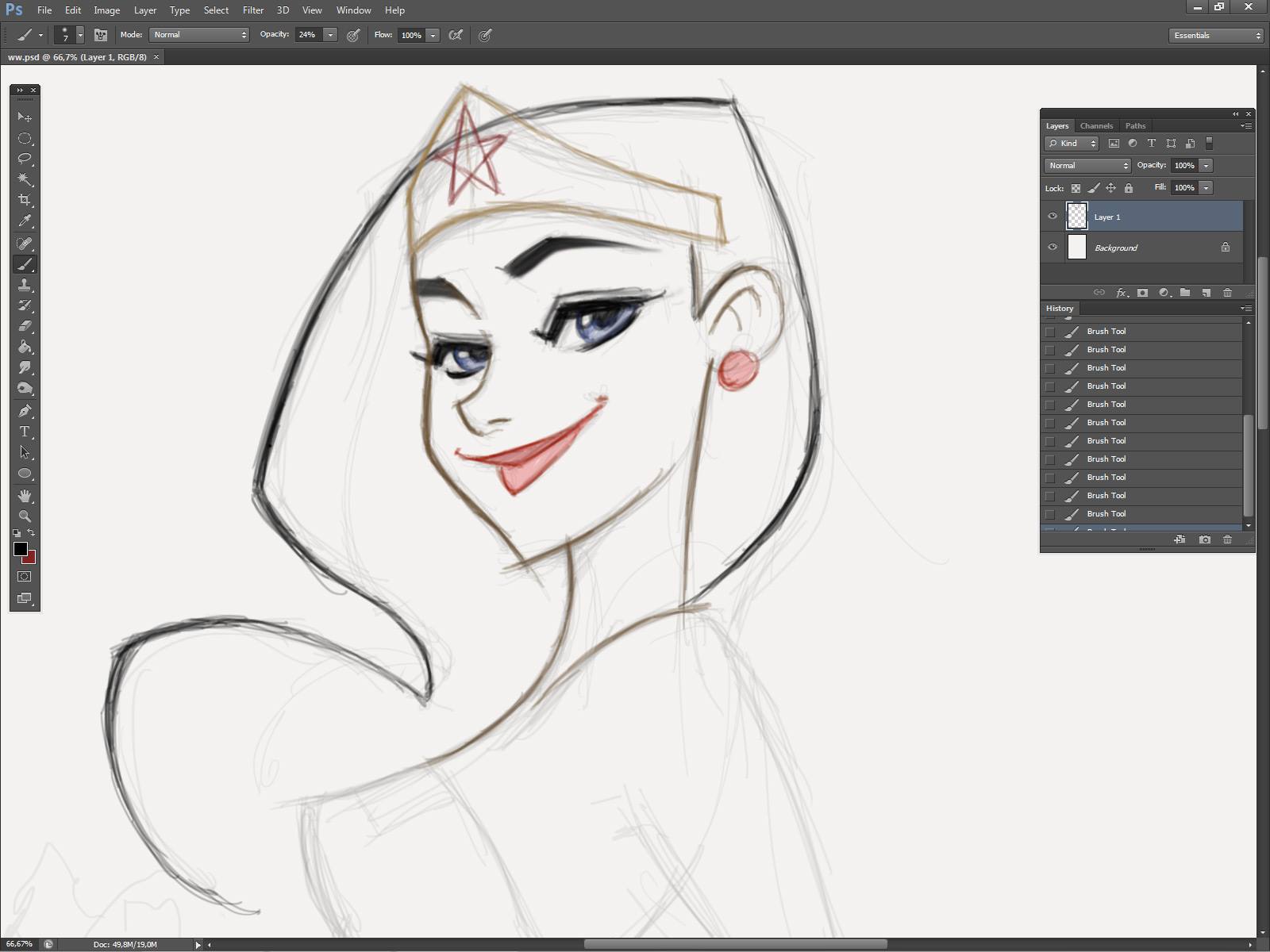The height and width of the screenshot is (952, 1270).
Task: Delete layer using Layers panel trash icon
Action: [x=1227, y=293]
